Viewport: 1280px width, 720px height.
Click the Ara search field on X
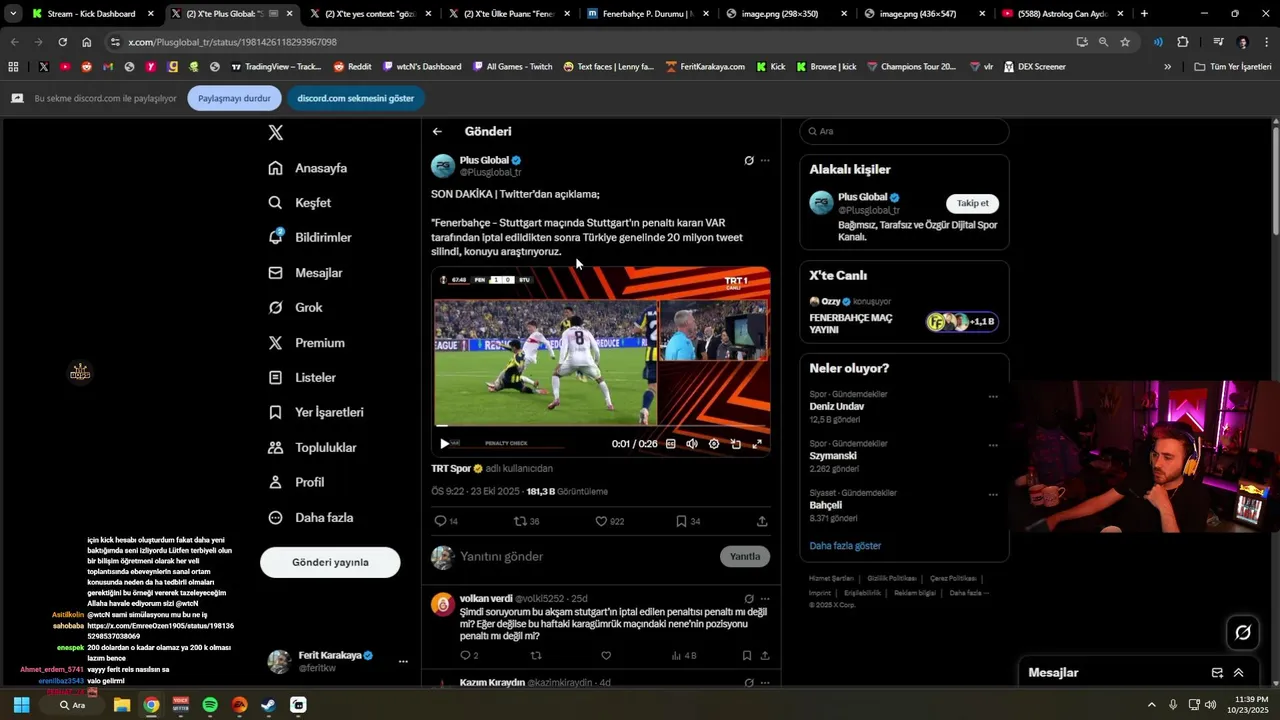point(904,131)
